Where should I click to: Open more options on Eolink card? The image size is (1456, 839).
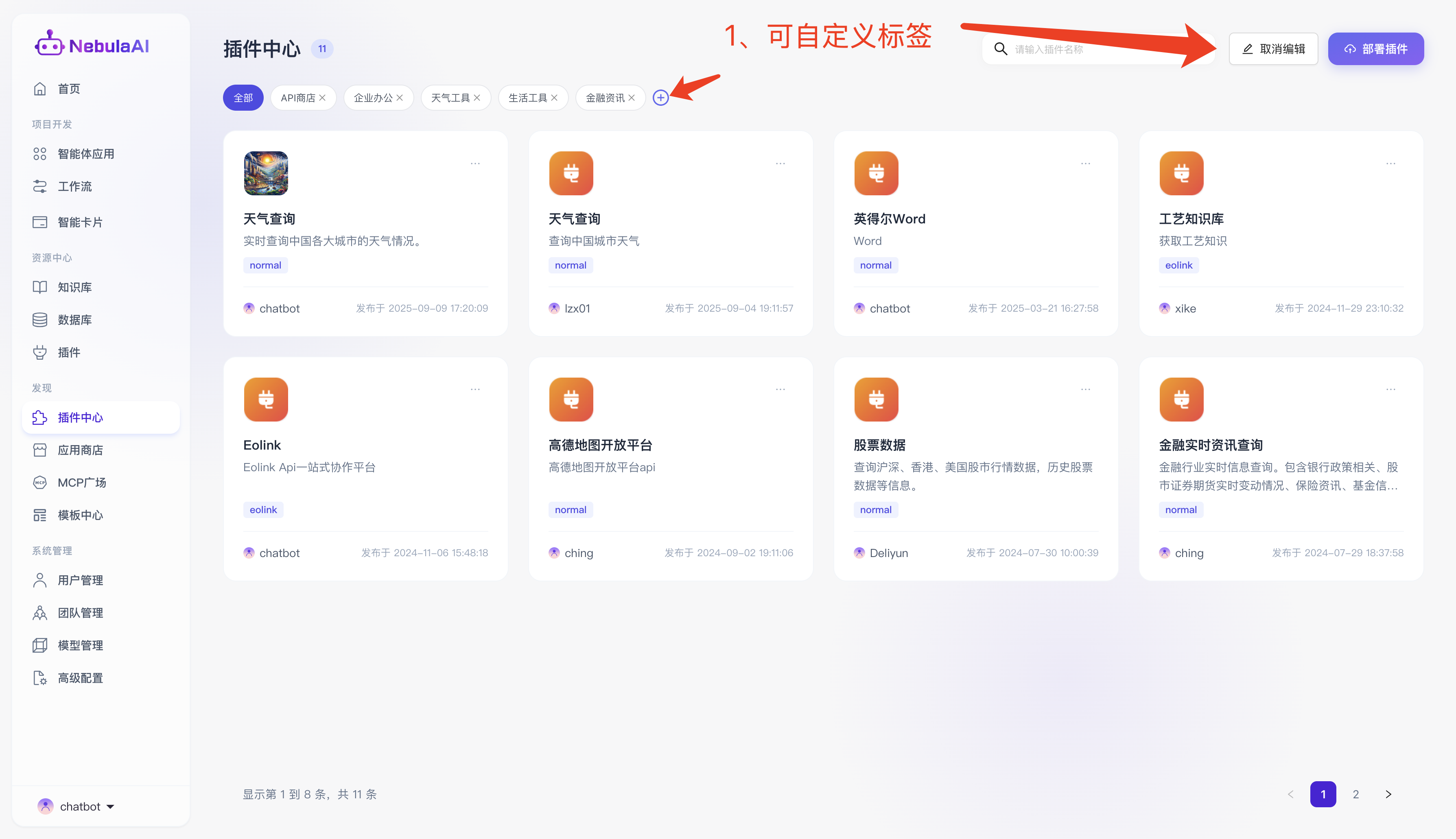coord(475,389)
